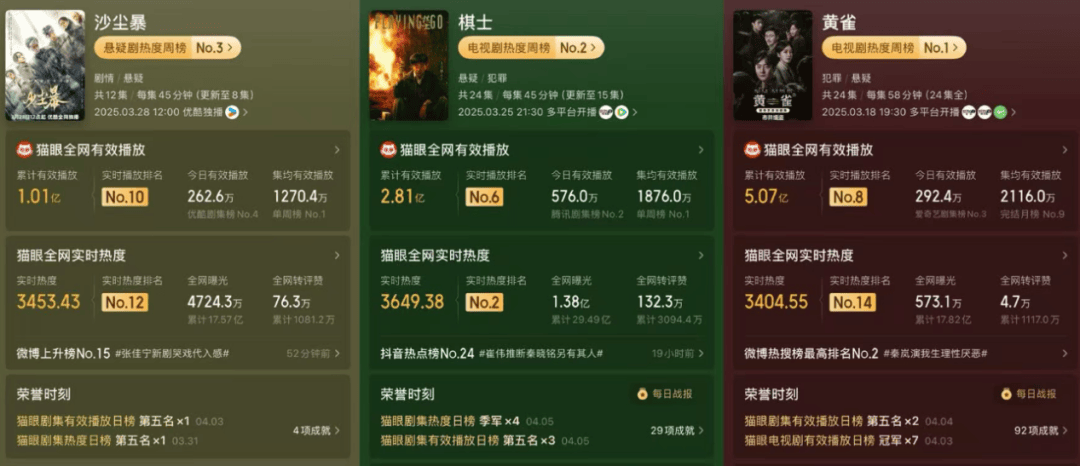View 沙尘暴 4项成就 list
The width and height of the screenshot is (1080, 466).
pyautogui.click(x=316, y=431)
